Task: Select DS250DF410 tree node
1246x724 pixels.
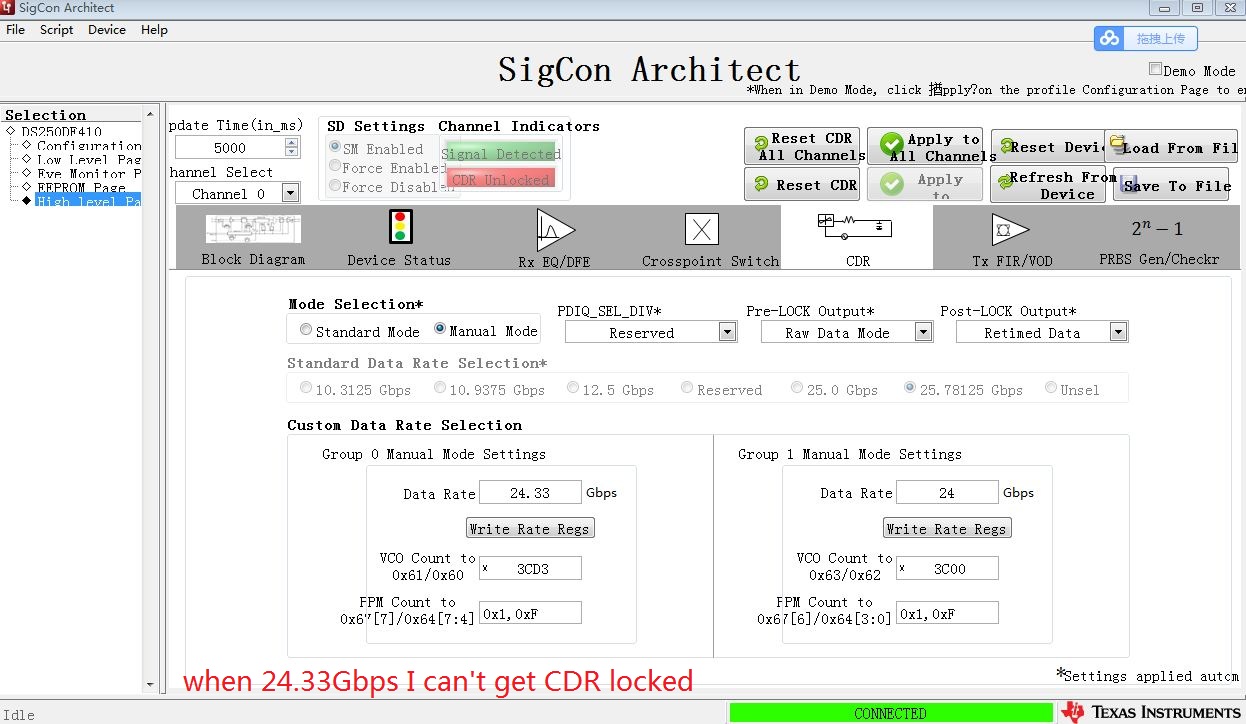Action: coord(61,131)
